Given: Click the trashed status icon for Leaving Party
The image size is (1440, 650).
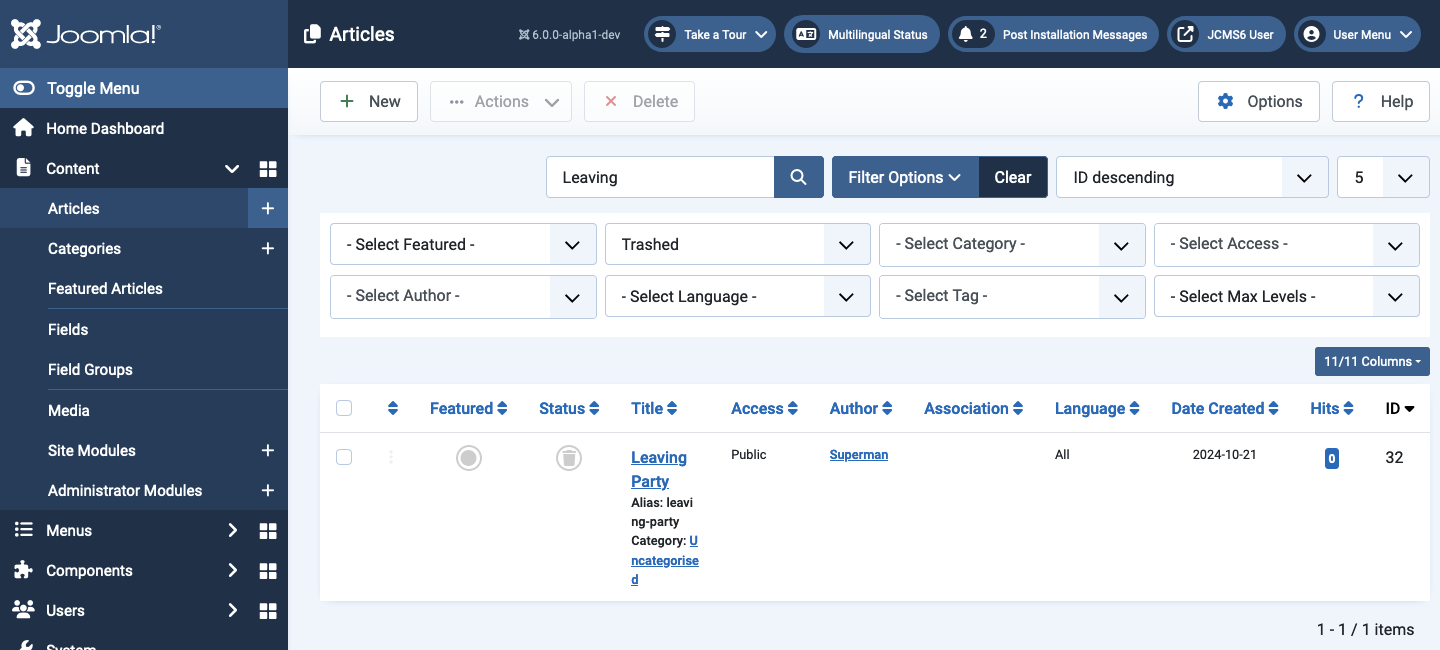Looking at the screenshot, I should pos(569,458).
